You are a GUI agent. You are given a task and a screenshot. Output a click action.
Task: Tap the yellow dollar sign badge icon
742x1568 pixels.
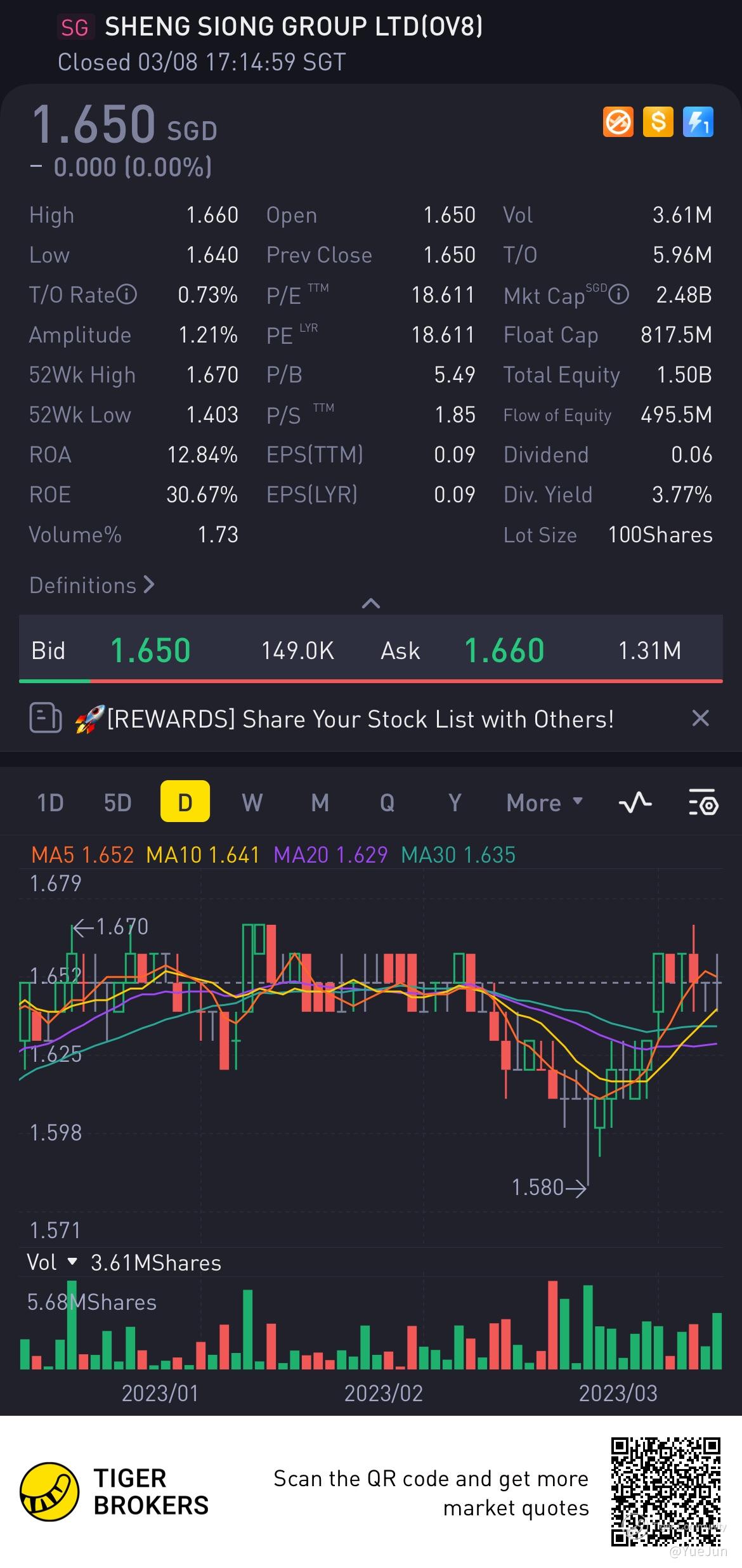658,122
